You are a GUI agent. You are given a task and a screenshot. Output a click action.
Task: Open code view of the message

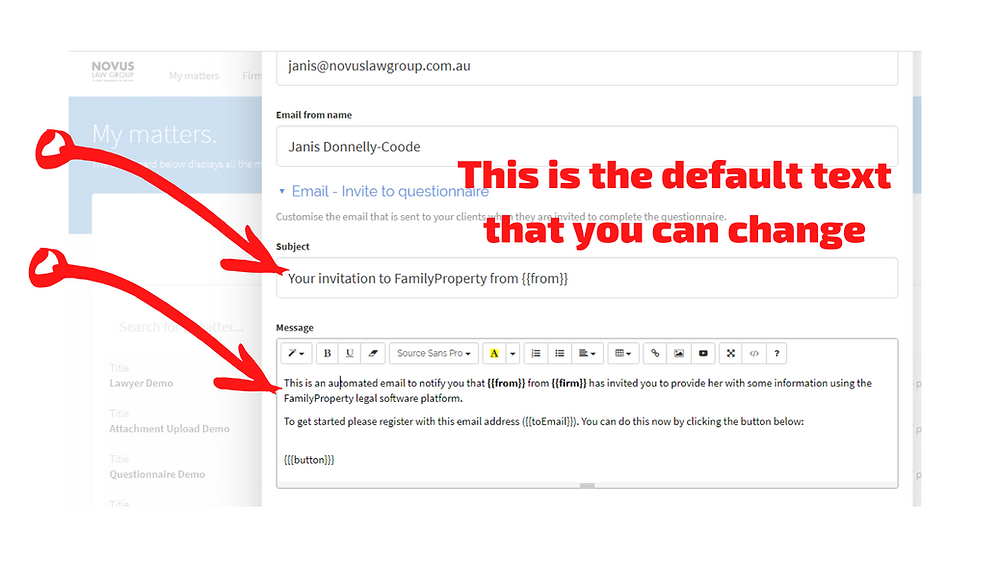[x=754, y=353]
